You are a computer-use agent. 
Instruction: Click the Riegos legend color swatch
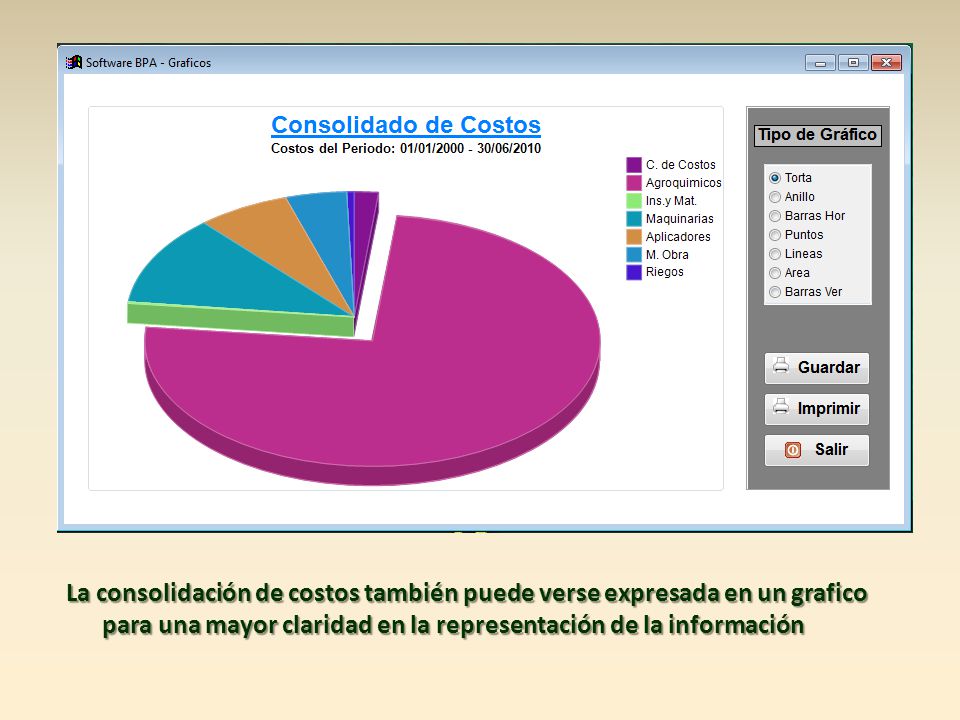634,272
